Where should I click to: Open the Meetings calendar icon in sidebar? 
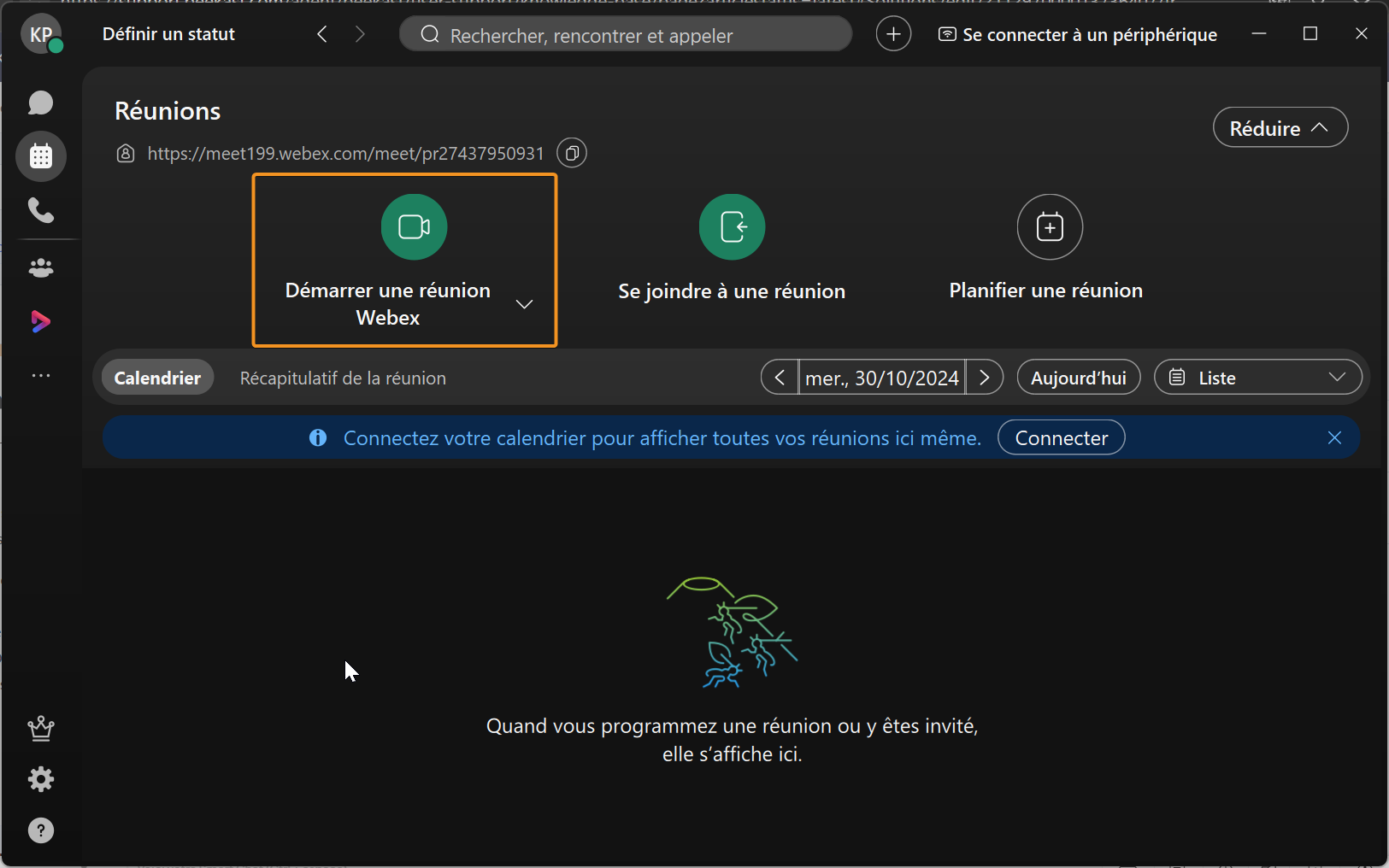[41, 156]
